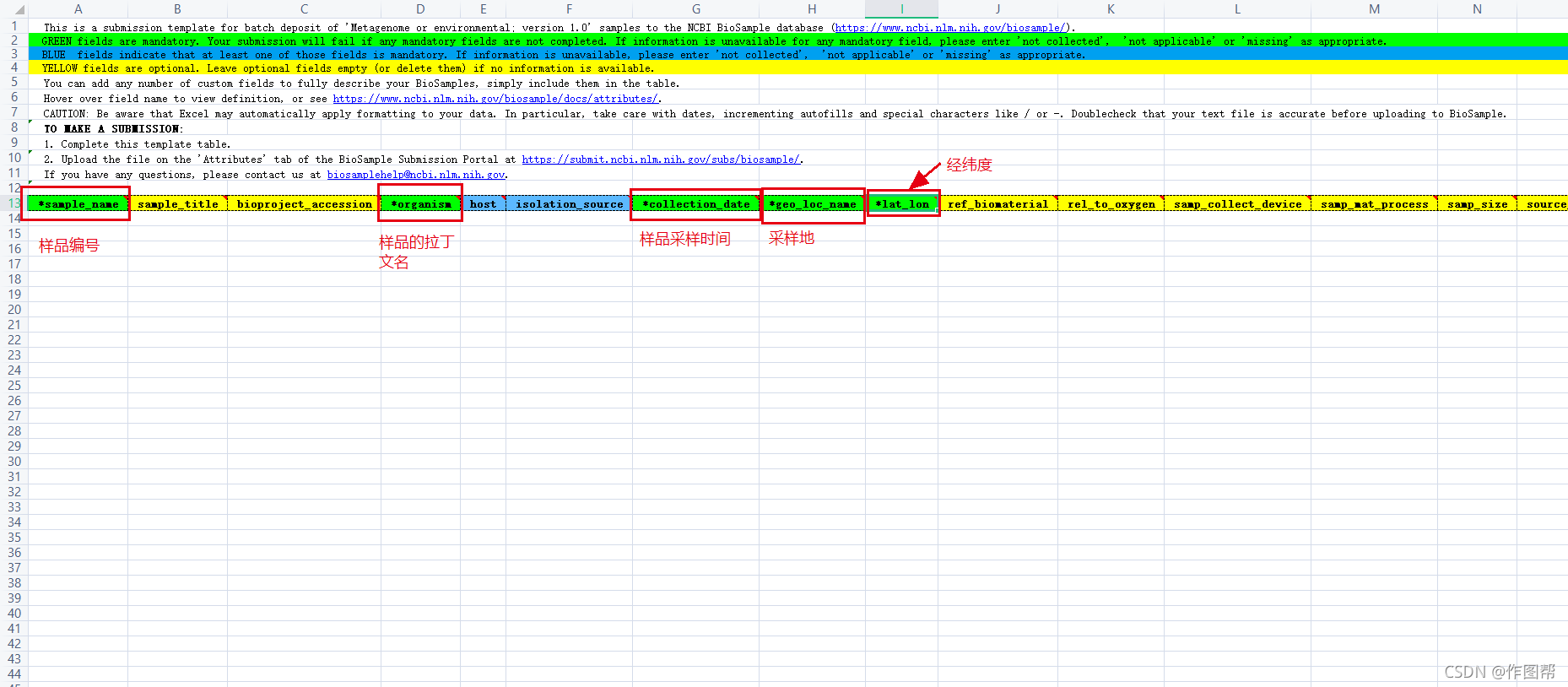
Task: Select column D header
Action: tap(420, 8)
